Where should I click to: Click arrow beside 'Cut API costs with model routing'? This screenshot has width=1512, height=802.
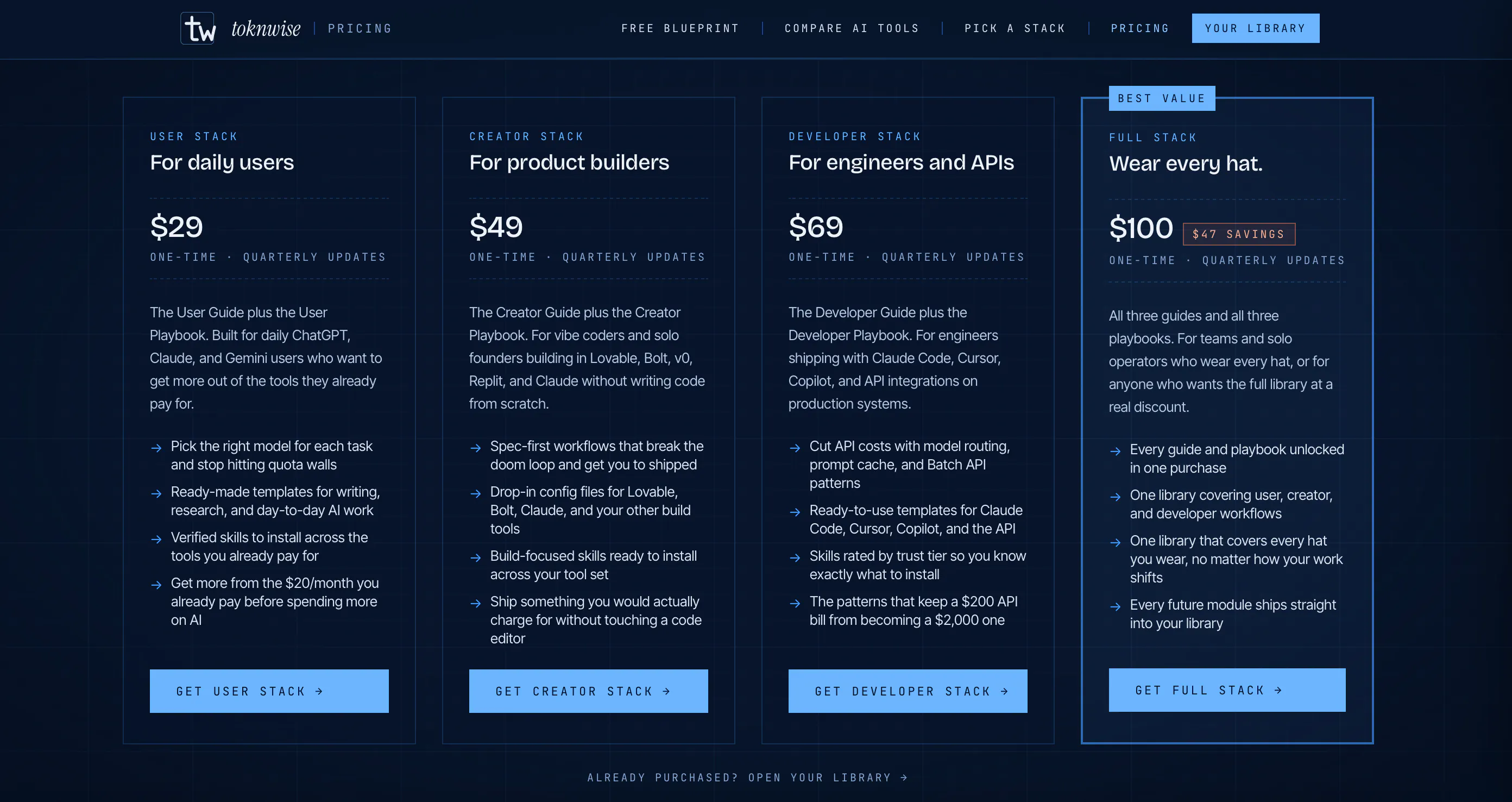coord(795,448)
